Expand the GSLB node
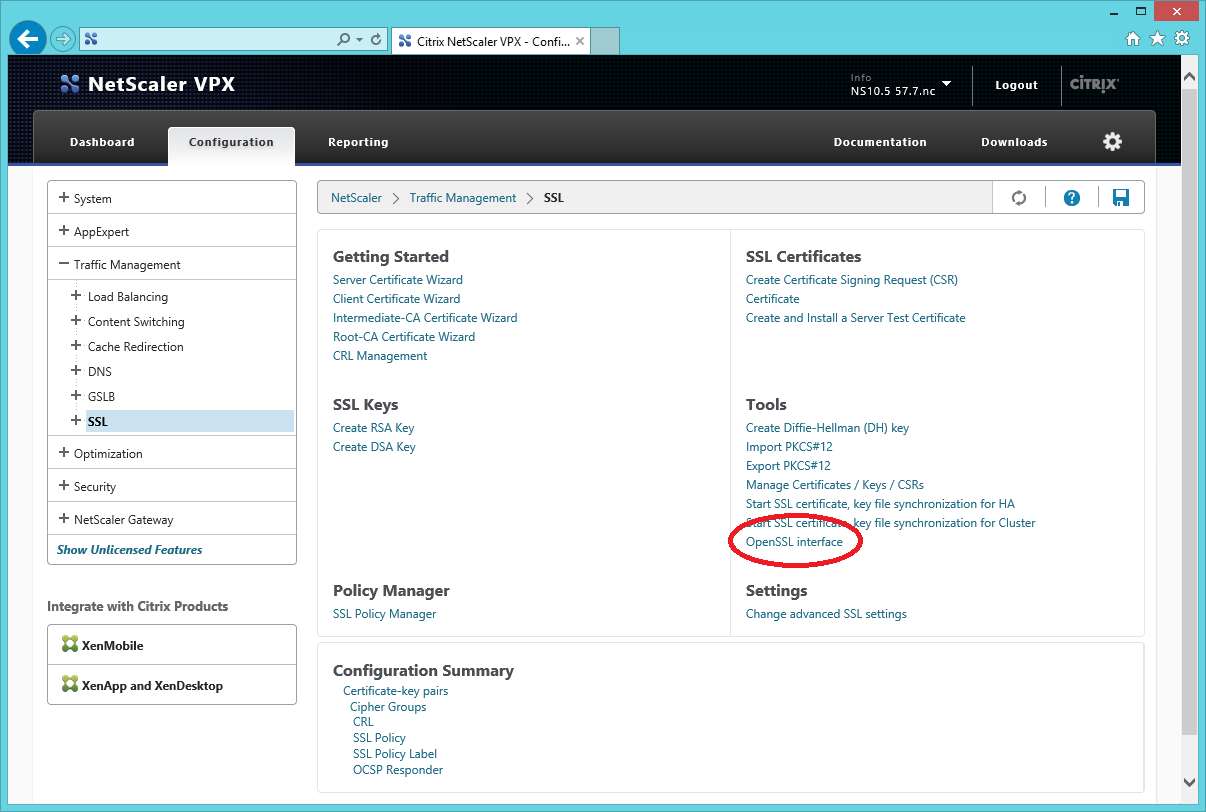 (76, 396)
